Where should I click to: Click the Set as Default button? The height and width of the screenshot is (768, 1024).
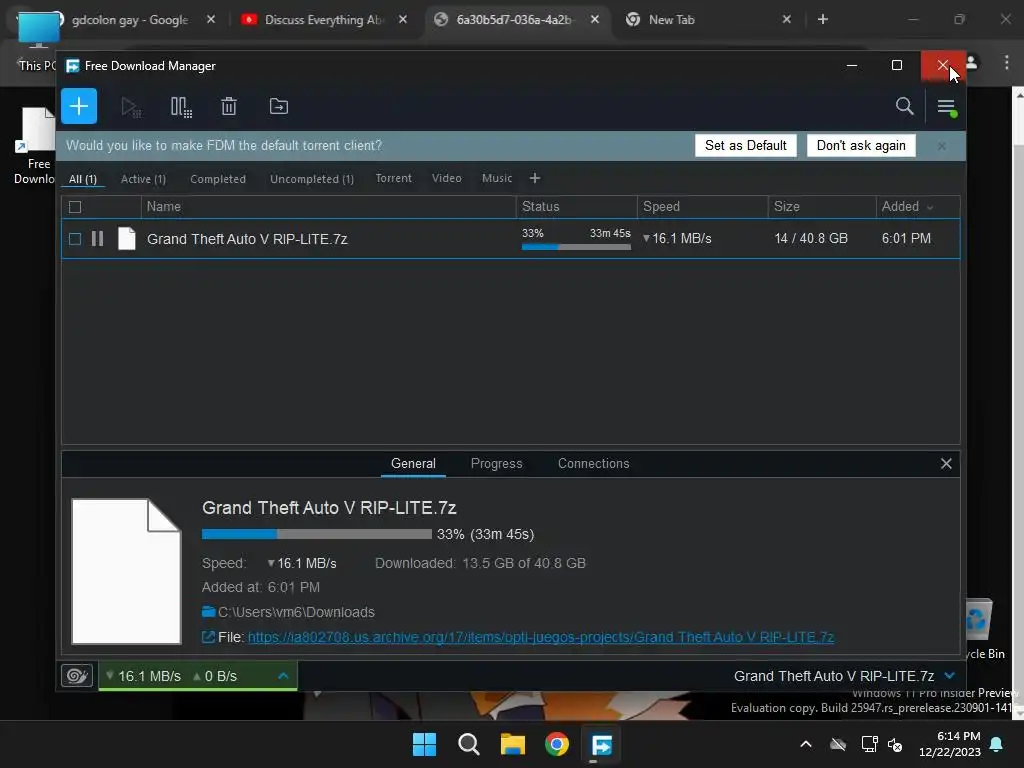(x=746, y=146)
